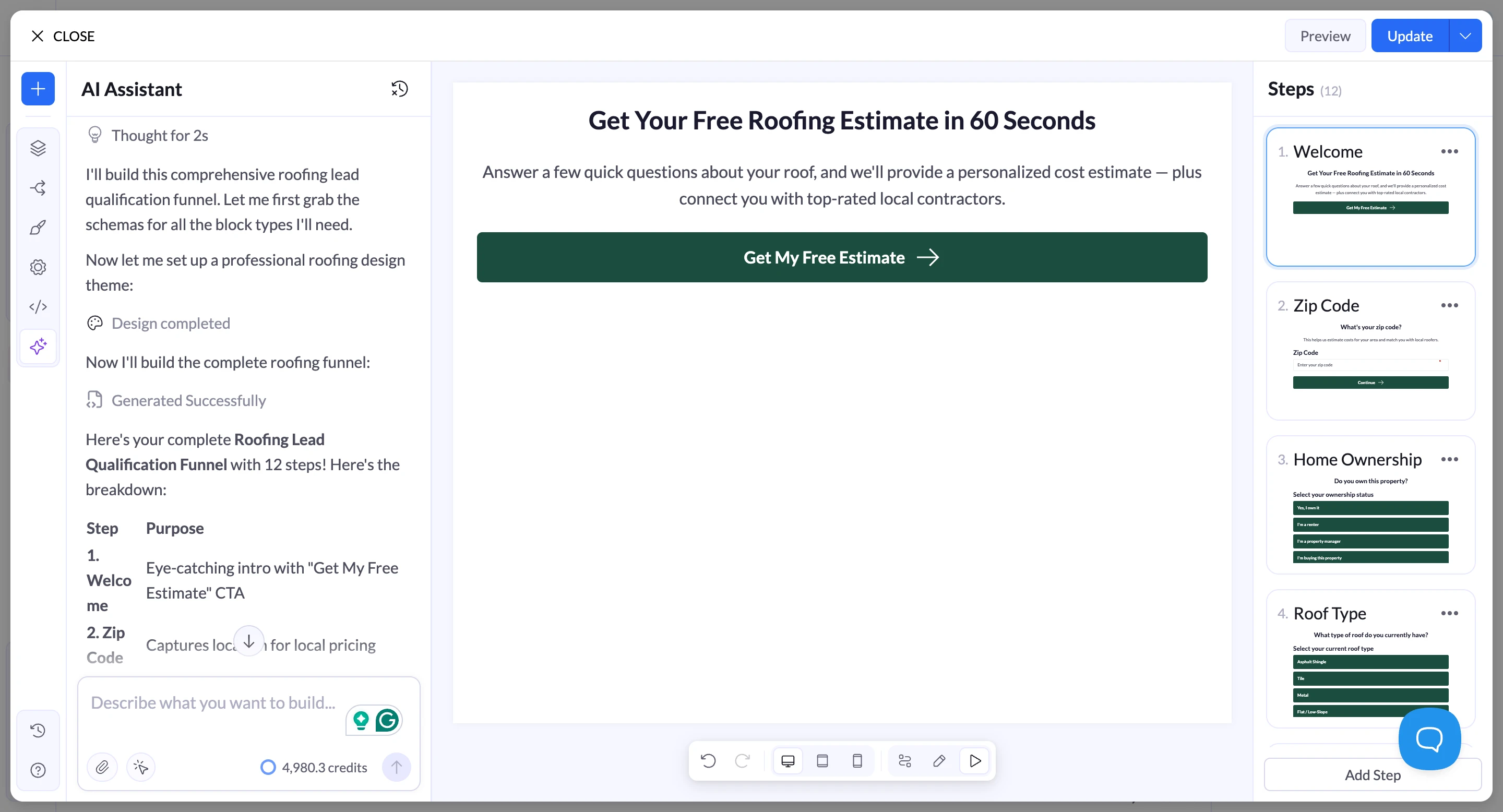
Task: Select the Home Ownership step thumbnail
Action: pyautogui.click(x=1370, y=505)
